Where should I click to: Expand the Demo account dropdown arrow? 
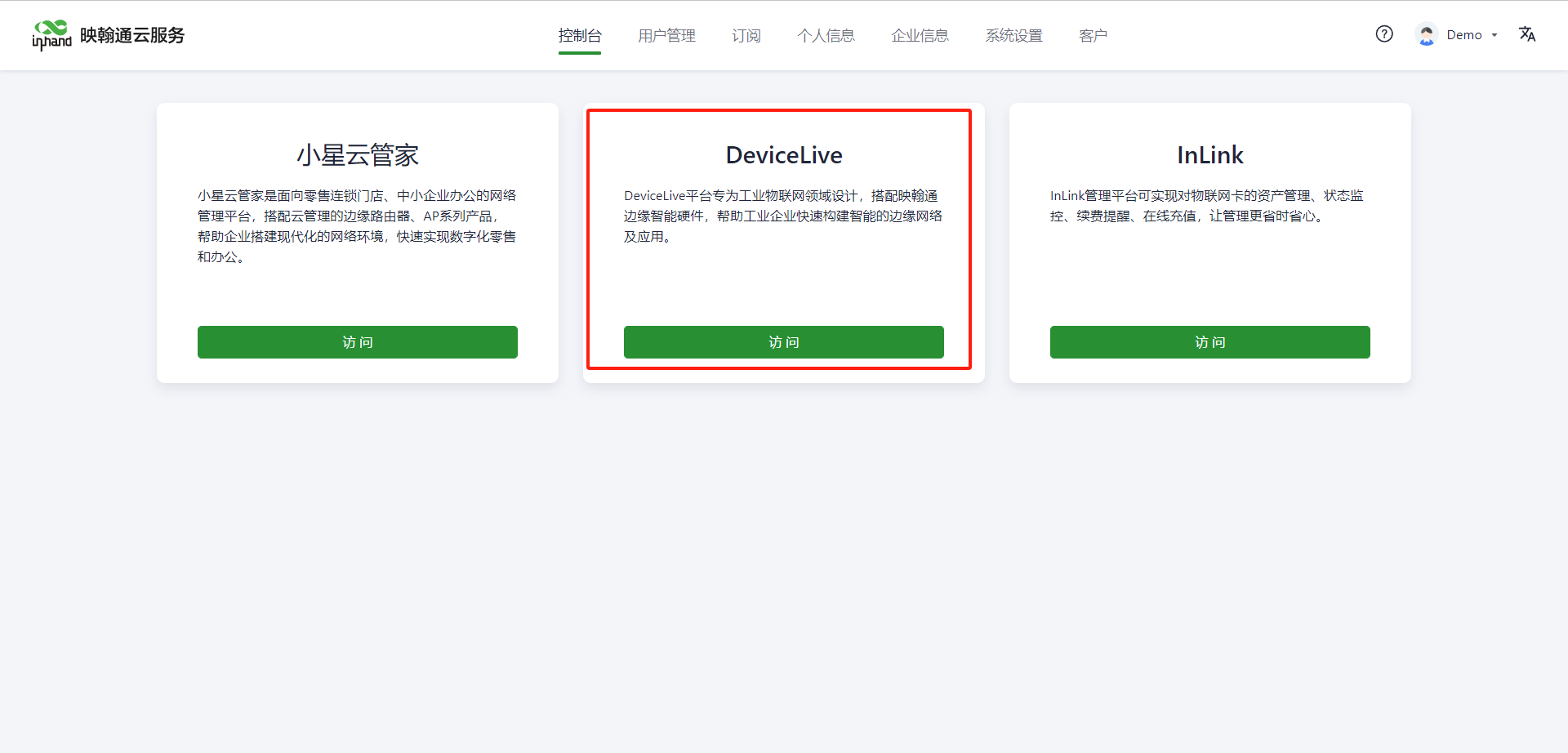1494,35
